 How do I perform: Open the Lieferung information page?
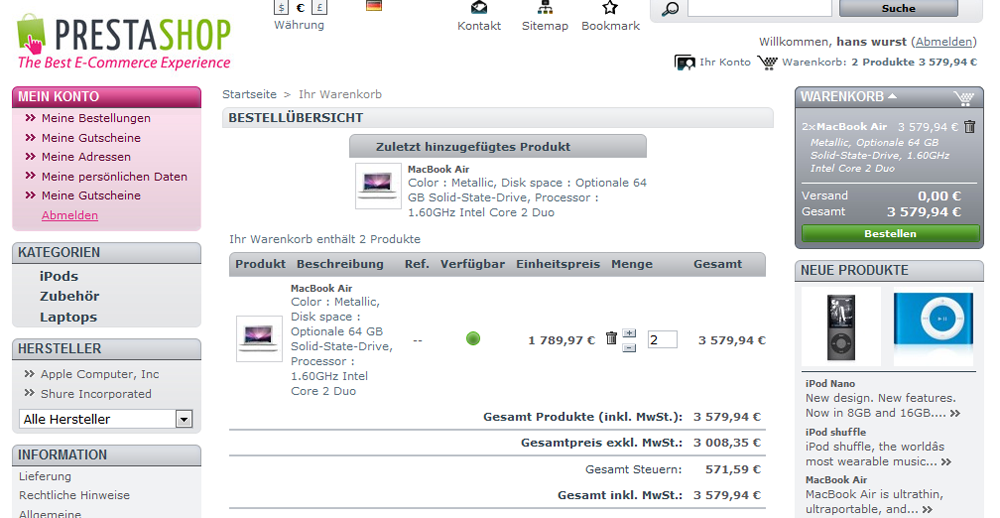click(x=45, y=477)
